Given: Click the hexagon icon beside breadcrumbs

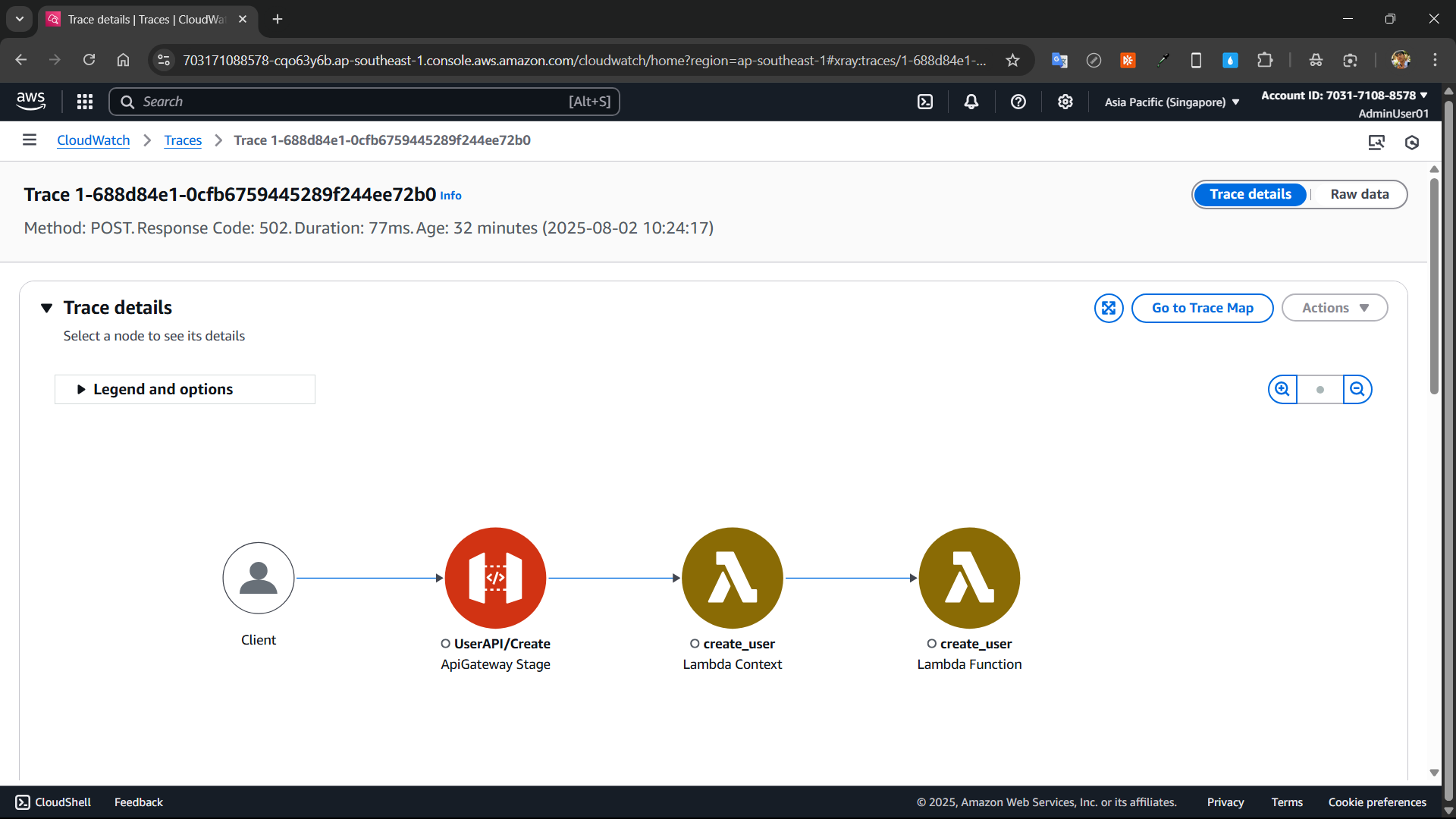Looking at the screenshot, I should tap(1412, 142).
